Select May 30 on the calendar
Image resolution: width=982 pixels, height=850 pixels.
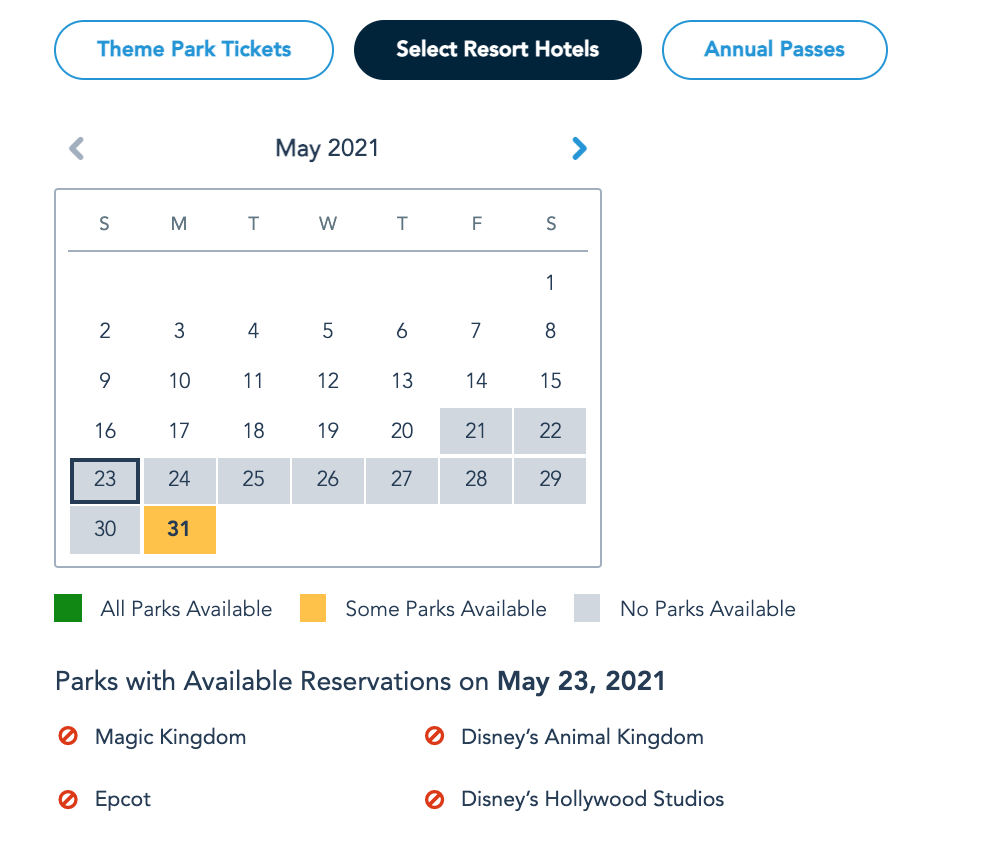(x=105, y=529)
